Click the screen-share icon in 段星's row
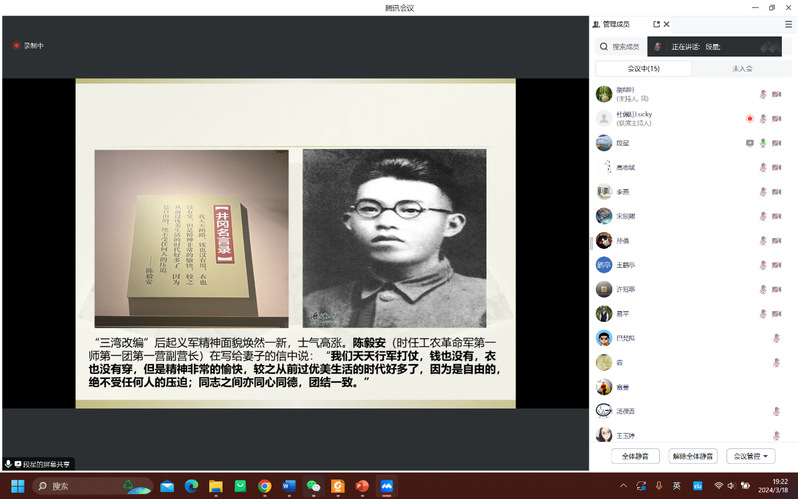 pos(749,143)
